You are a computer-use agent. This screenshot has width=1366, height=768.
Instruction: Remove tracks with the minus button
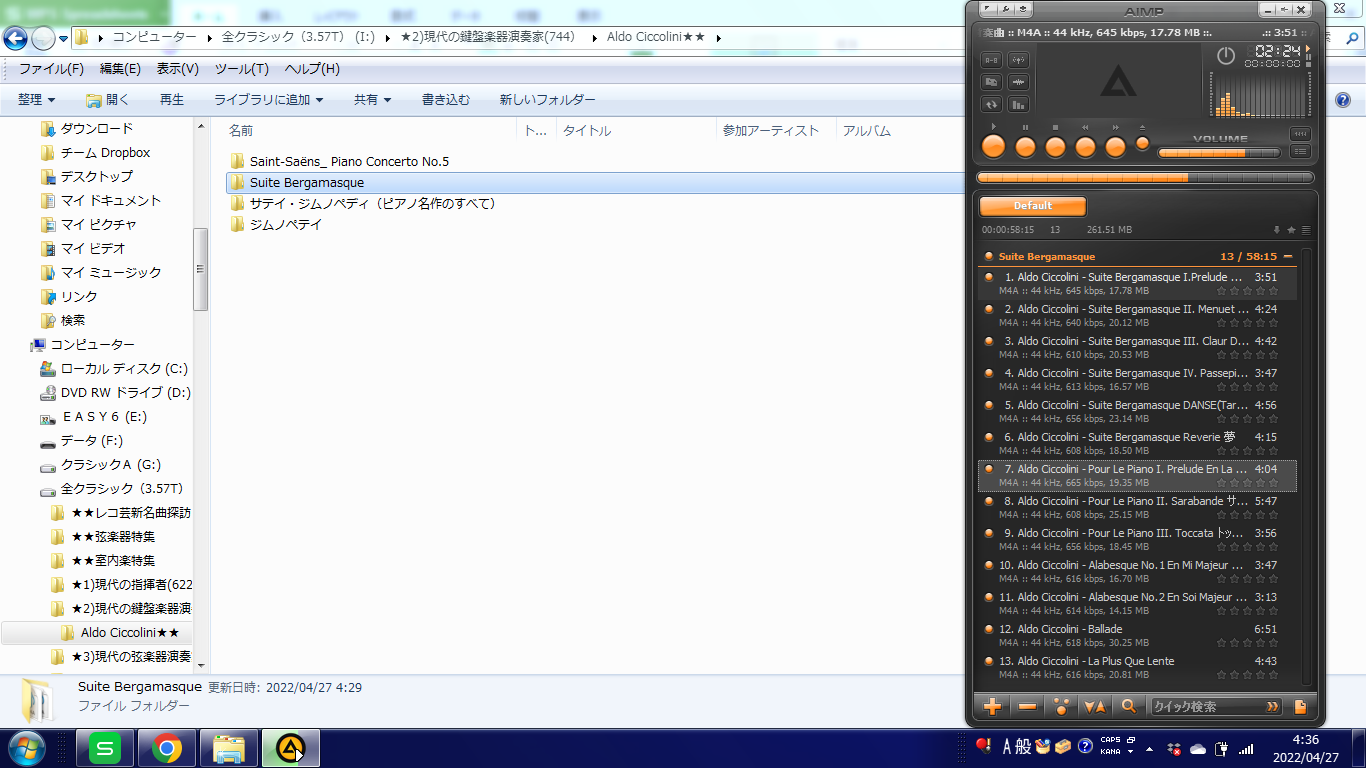(x=1027, y=707)
